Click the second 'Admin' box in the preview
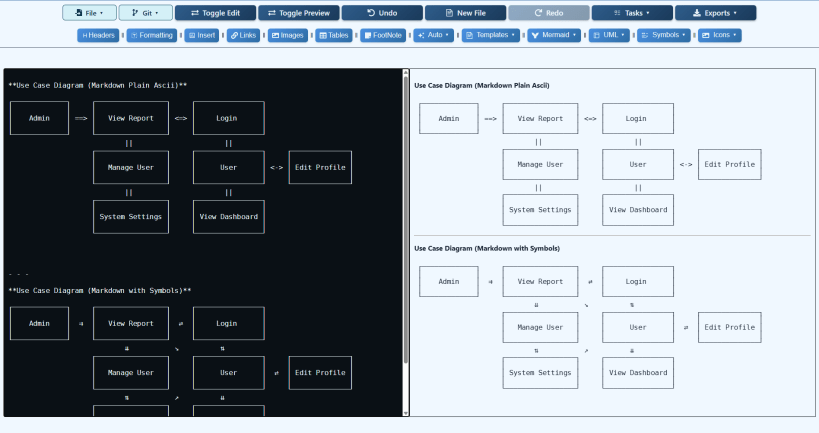The image size is (819, 433). coord(449,282)
